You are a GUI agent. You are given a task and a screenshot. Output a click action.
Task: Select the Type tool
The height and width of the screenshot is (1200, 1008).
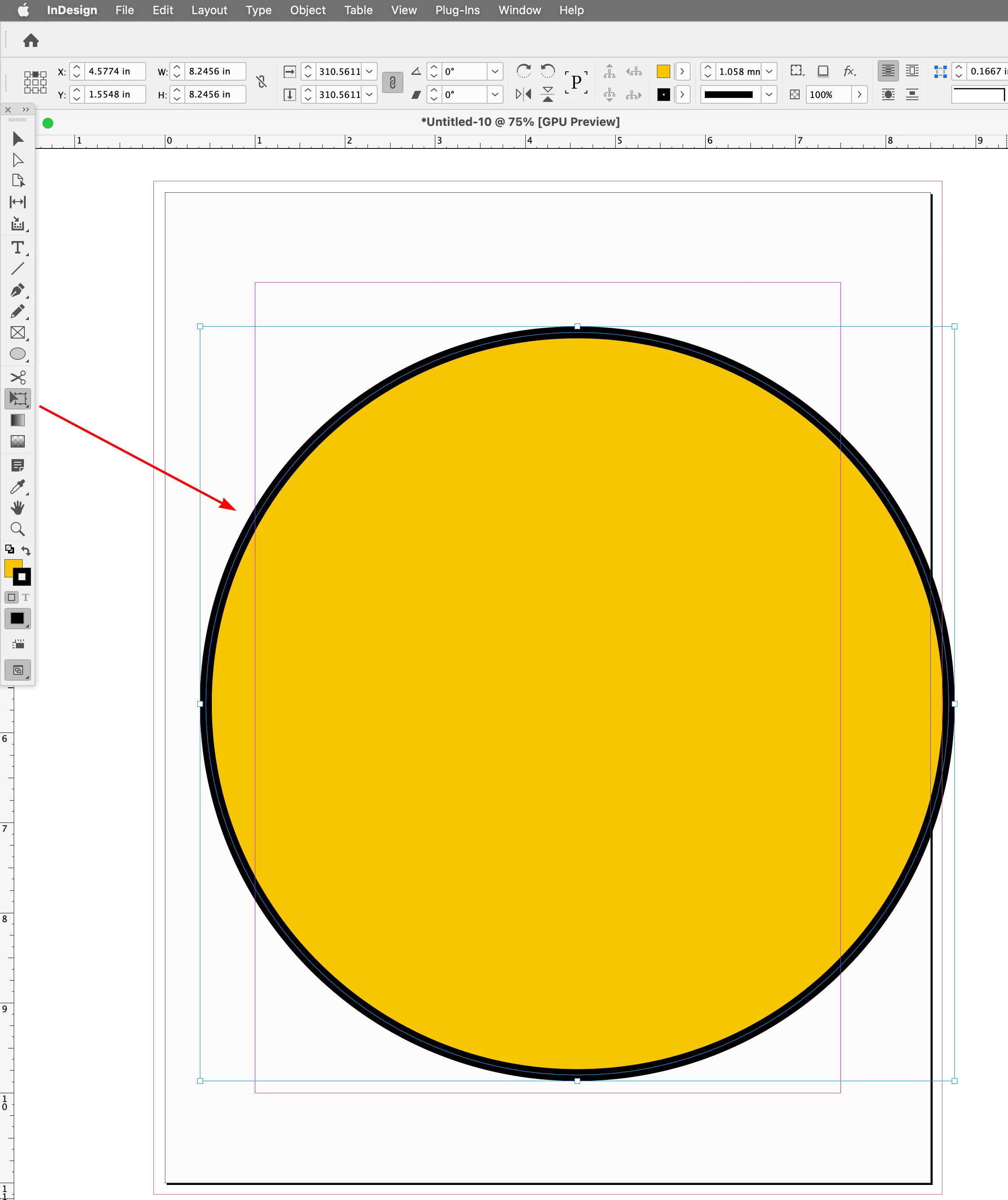tap(17, 248)
